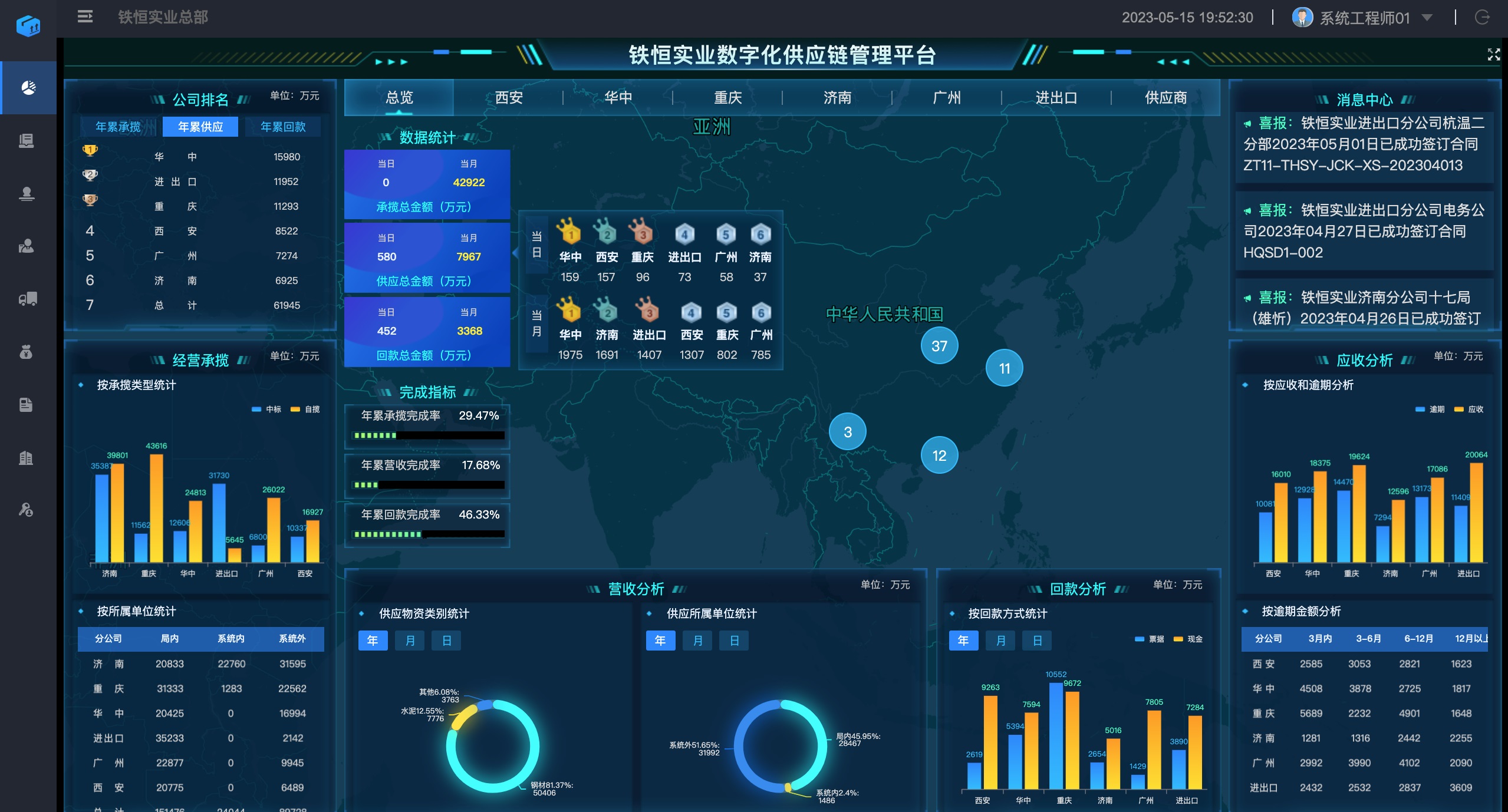This screenshot has width=1508, height=812.
Task: Select 月 under 供应物资类别统计
Action: point(410,641)
